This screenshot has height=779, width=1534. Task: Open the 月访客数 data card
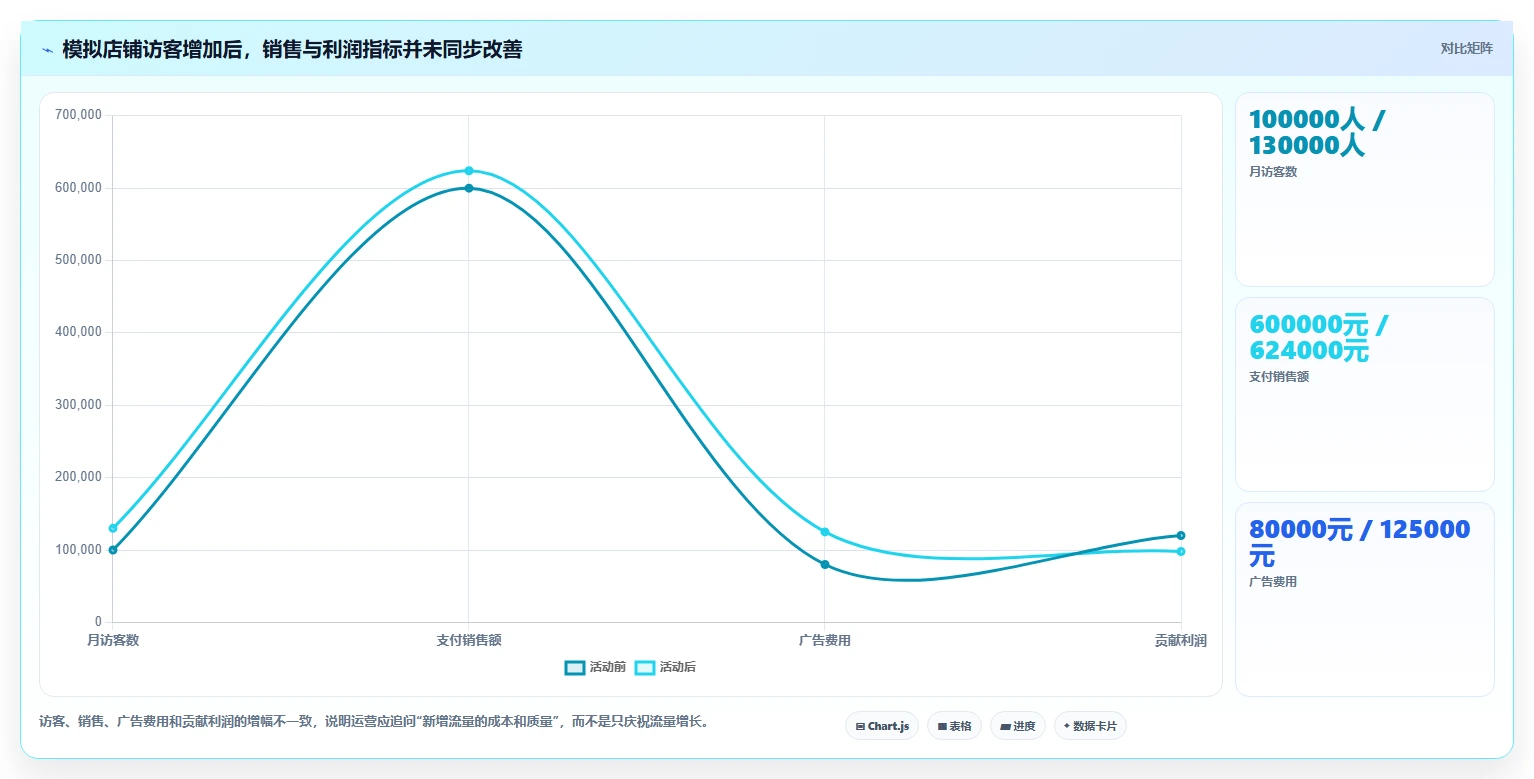coord(1365,190)
